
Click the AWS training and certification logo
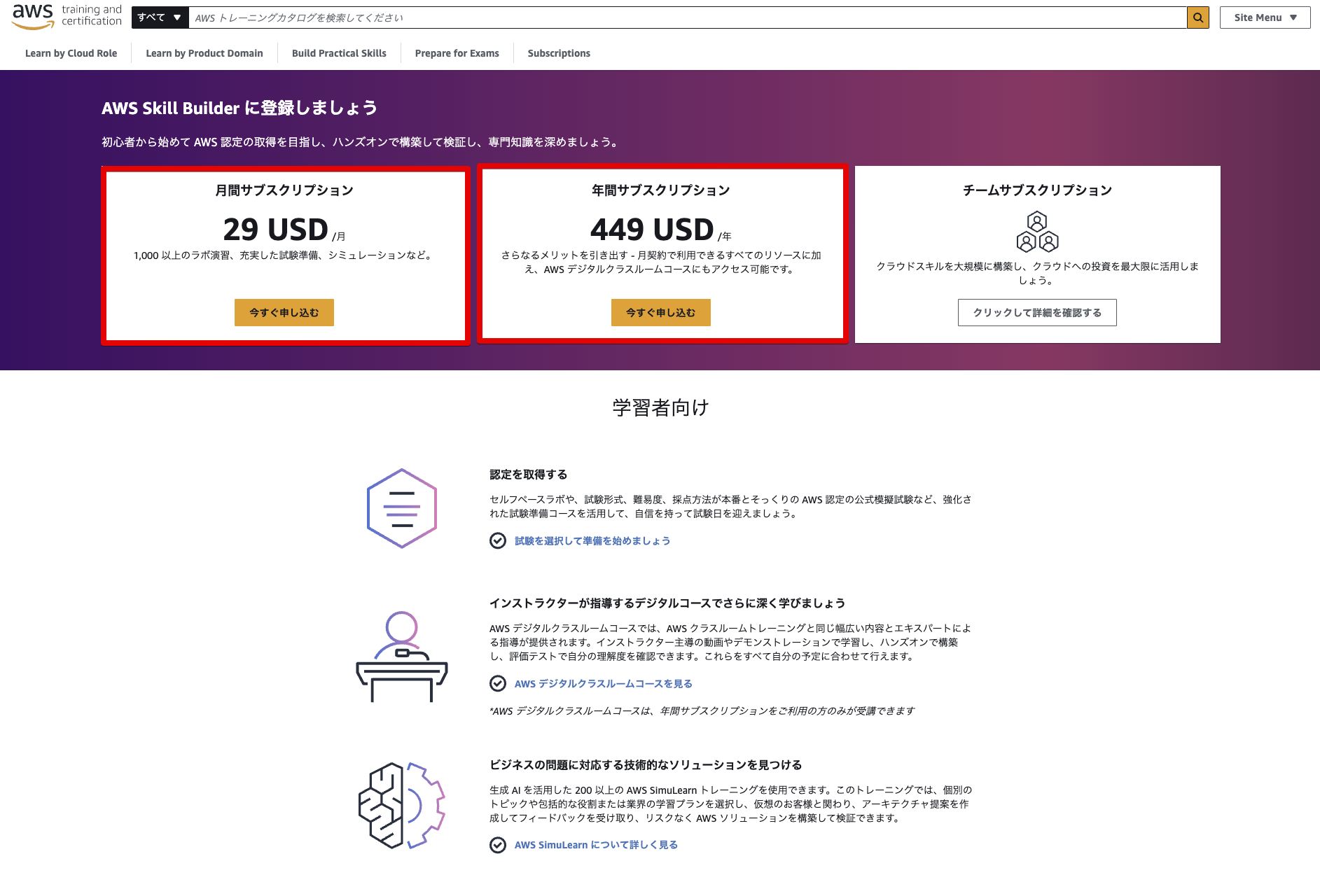67,16
